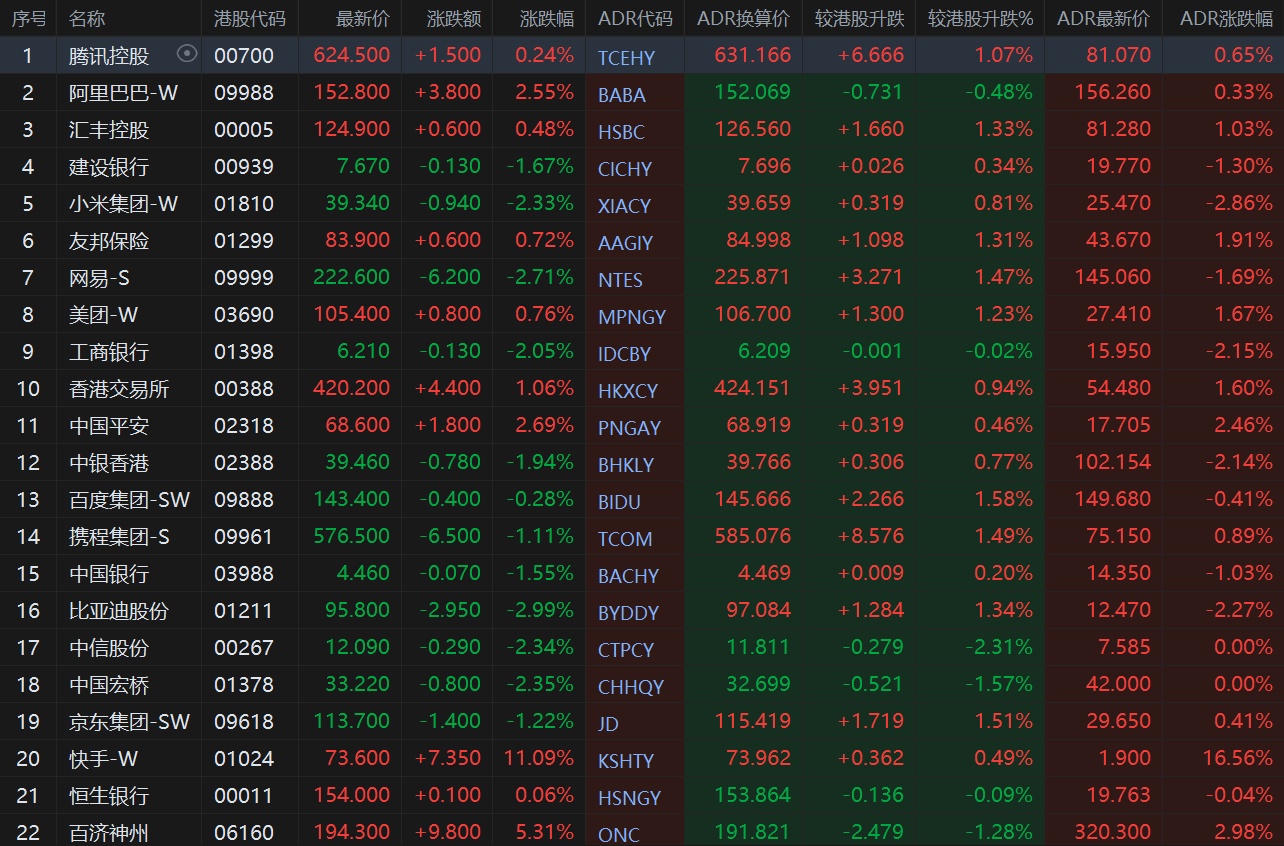Sort by 涨跌幅 column header
1284x846 pixels.
[x=547, y=19]
